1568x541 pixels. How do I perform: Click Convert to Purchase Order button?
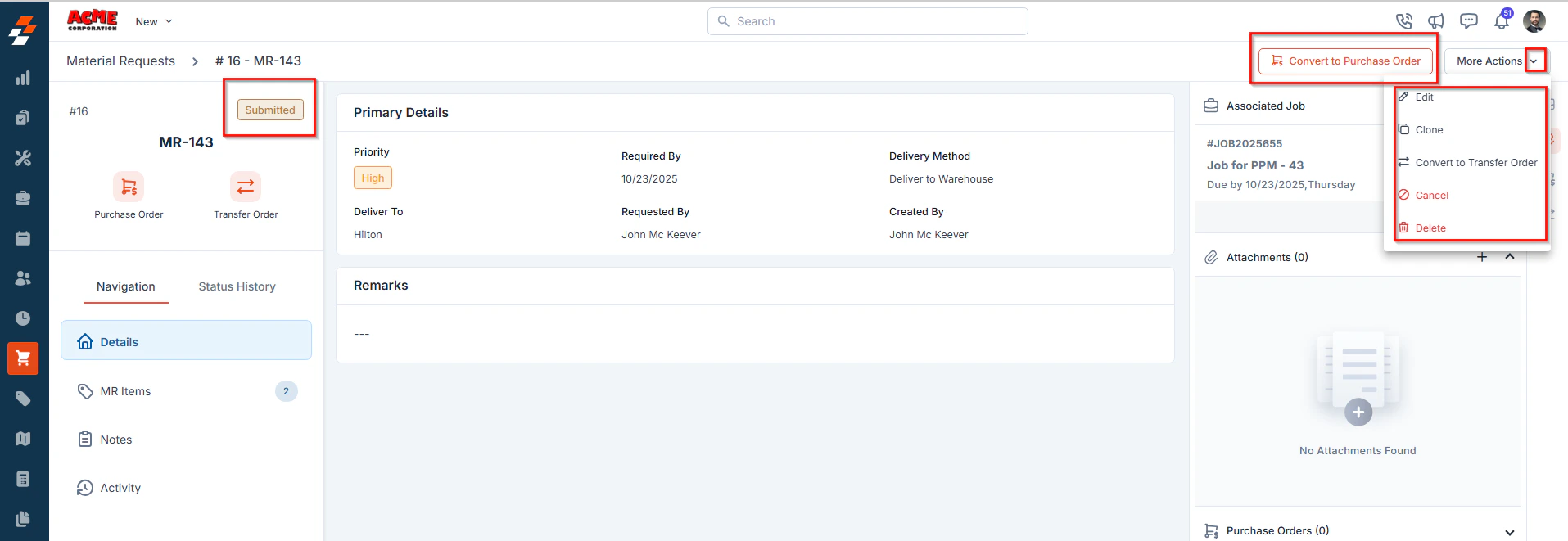tap(1345, 61)
